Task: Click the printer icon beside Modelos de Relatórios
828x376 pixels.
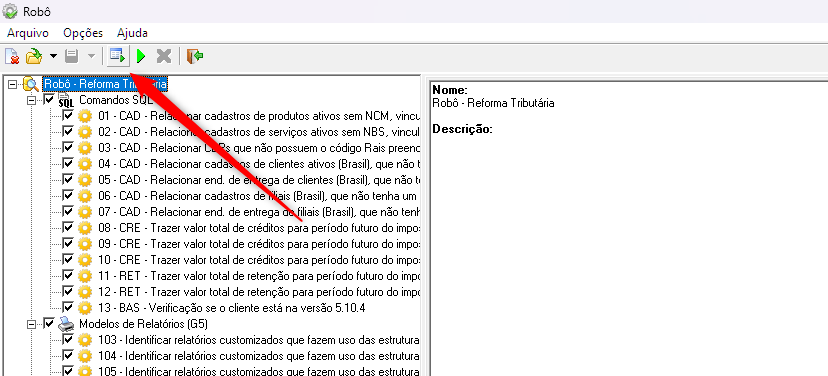Action: point(65,323)
